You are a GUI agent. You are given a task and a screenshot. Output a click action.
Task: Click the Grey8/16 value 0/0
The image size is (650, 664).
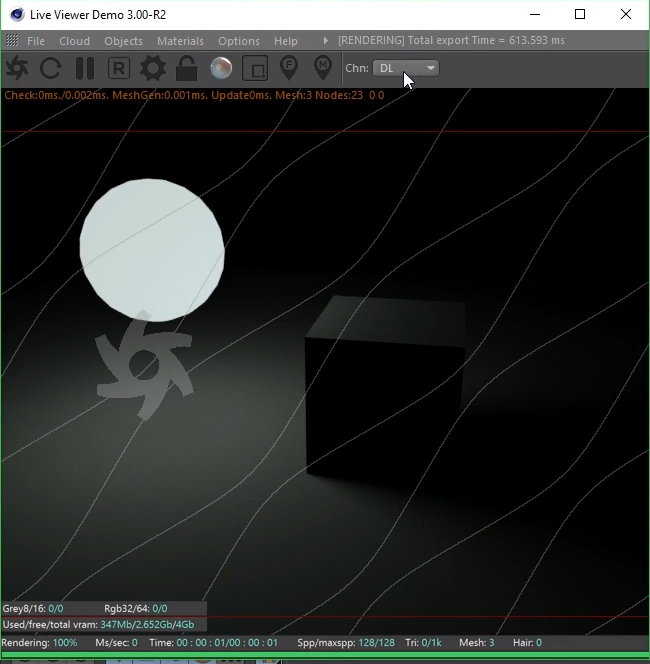[x=56, y=609]
